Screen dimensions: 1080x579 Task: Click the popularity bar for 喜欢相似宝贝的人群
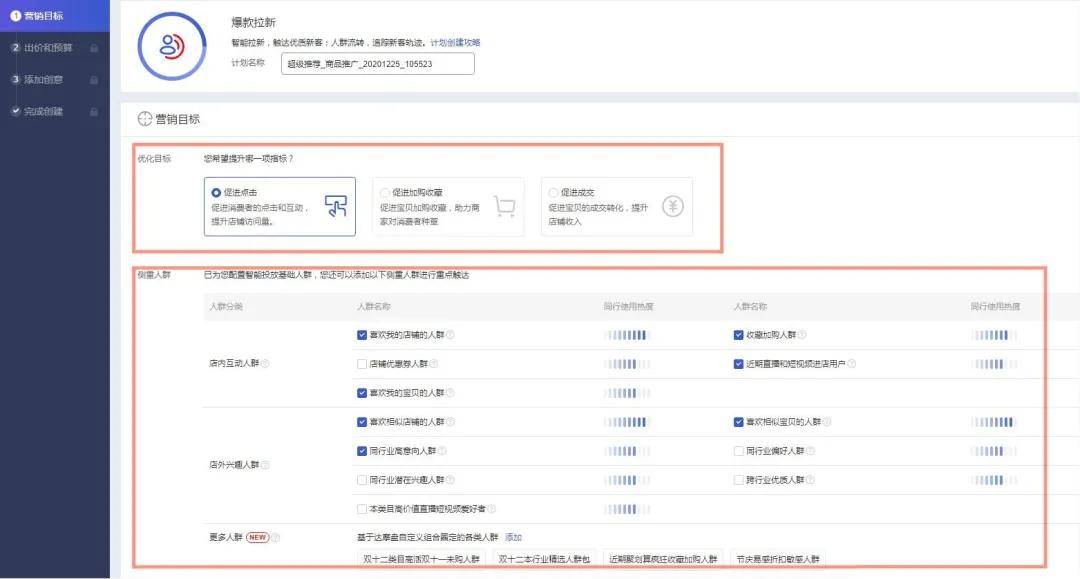pyautogui.click(x=993, y=422)
